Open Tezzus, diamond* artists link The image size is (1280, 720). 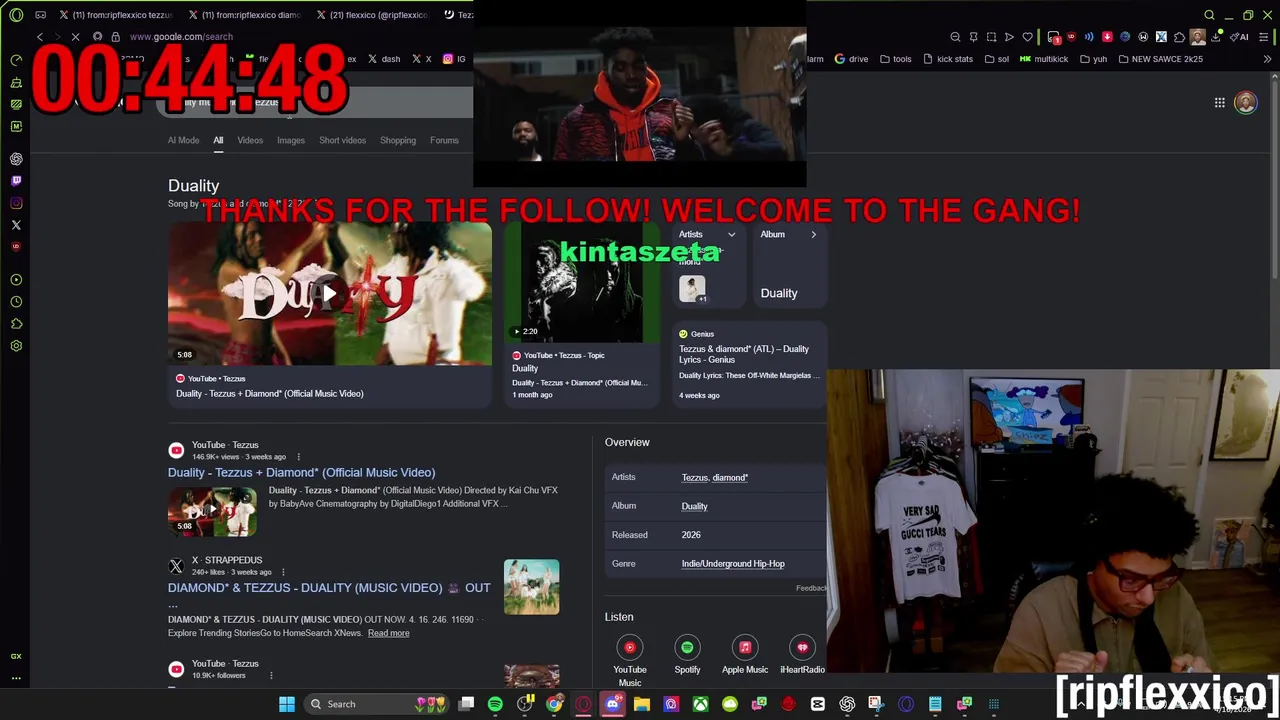pos(714,478)
